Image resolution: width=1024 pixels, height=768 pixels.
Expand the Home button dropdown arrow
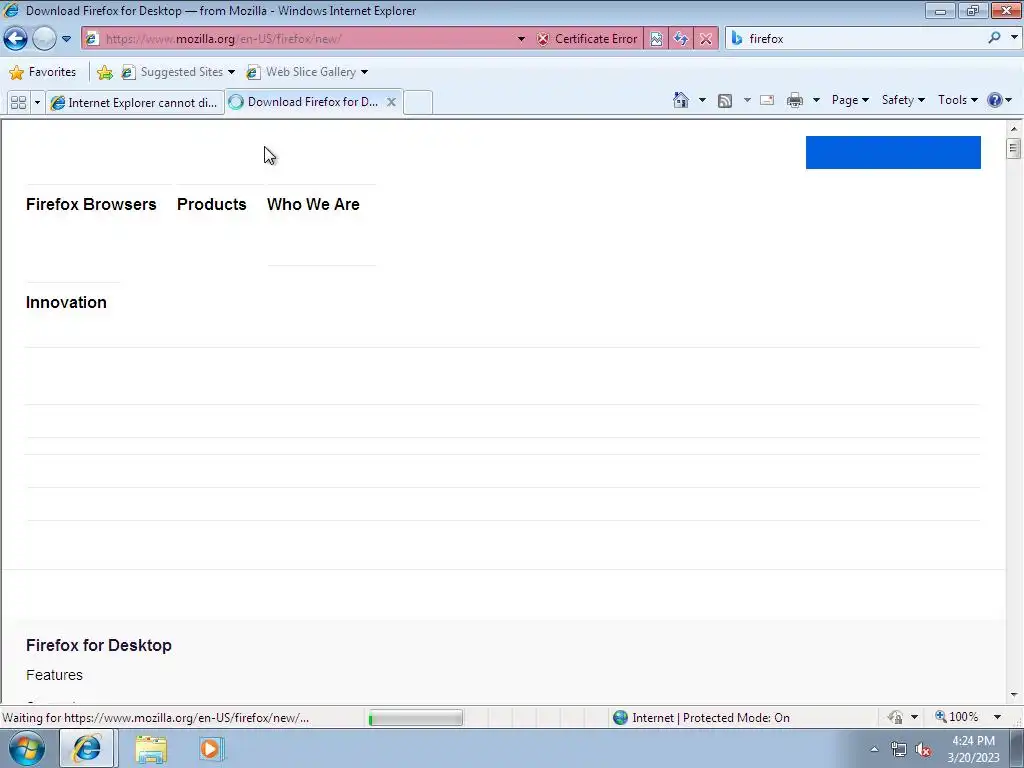pyautogui.click(x=702, y=100)
